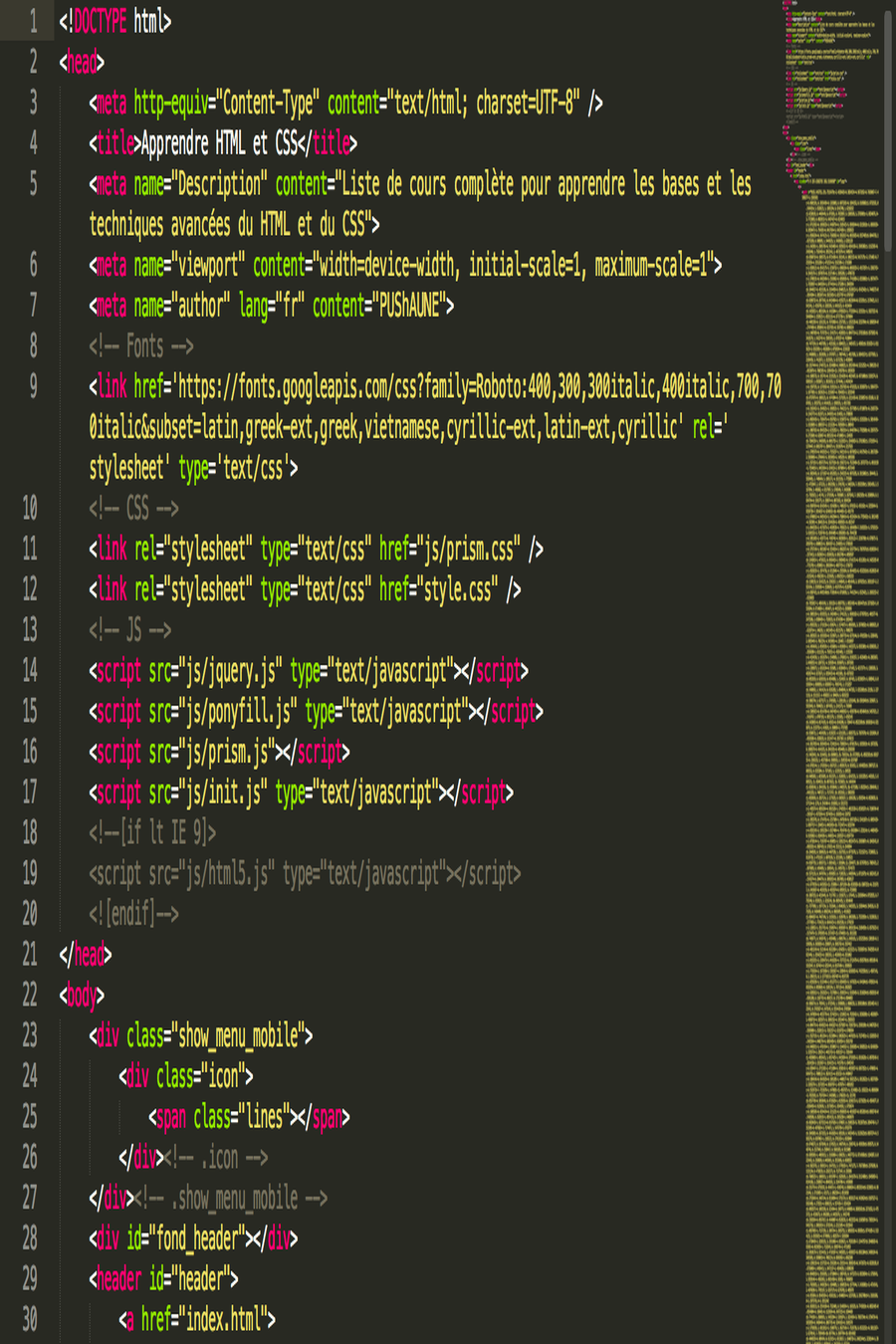The height and width of the screenshot is (1344, 896).
Task: Click the 'show_menu_mobile' class value on line 23
Action: [x=239, y=1036]
